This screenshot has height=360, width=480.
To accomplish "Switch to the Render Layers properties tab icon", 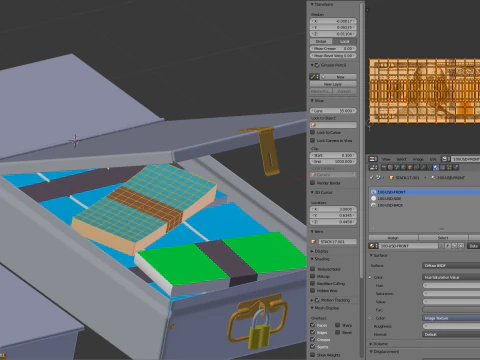I will click(x=390, y=167).
